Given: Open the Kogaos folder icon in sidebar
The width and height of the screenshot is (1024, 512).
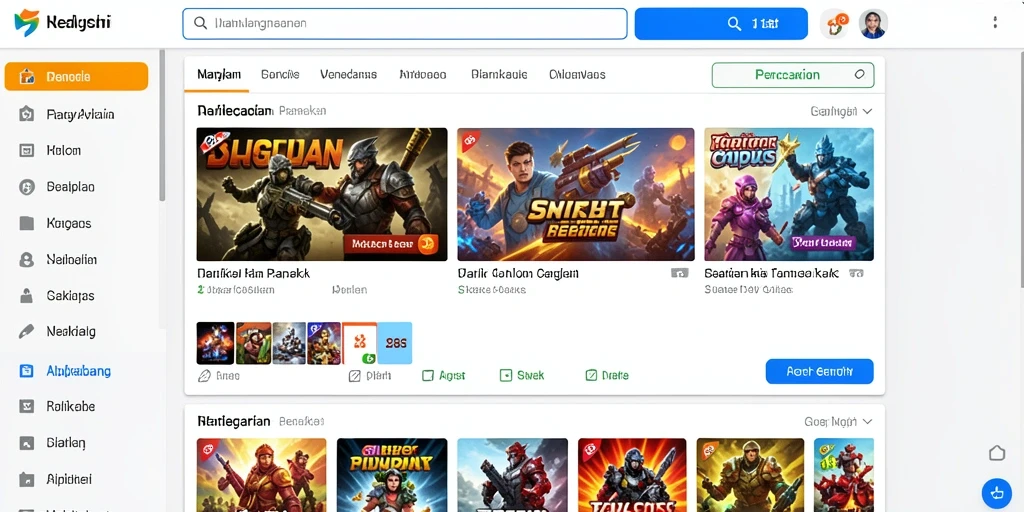Looking at the screenshot, I should click(27, 223).
